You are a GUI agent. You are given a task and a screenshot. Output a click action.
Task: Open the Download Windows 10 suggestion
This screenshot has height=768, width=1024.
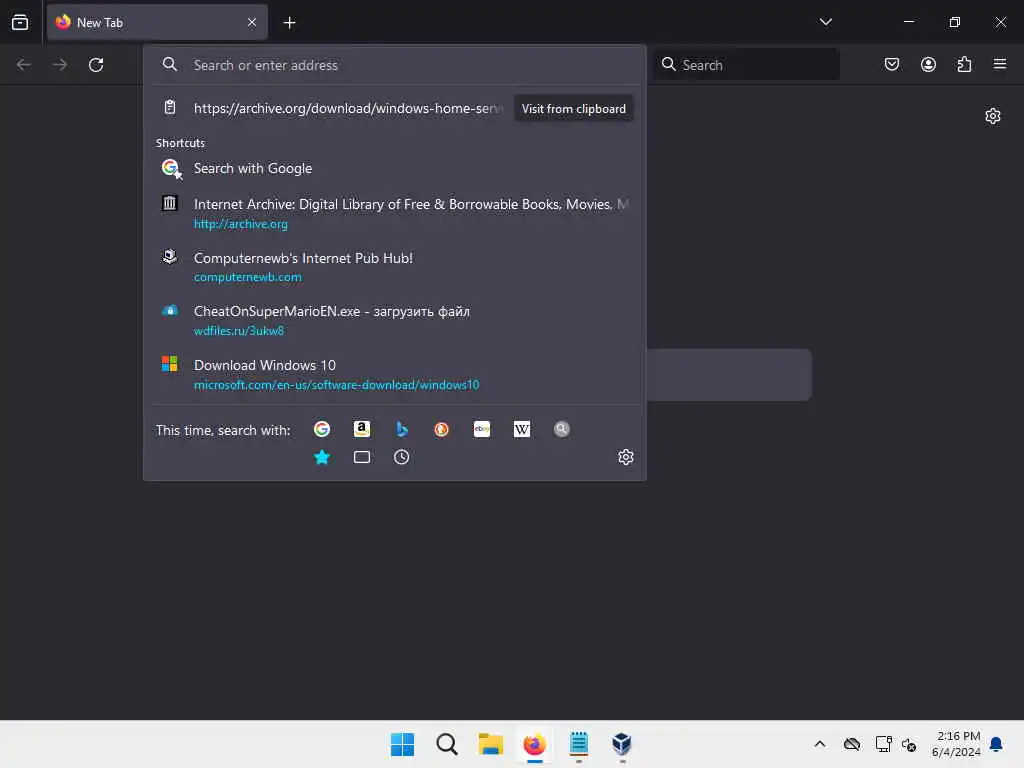click(x=394, y=374)
